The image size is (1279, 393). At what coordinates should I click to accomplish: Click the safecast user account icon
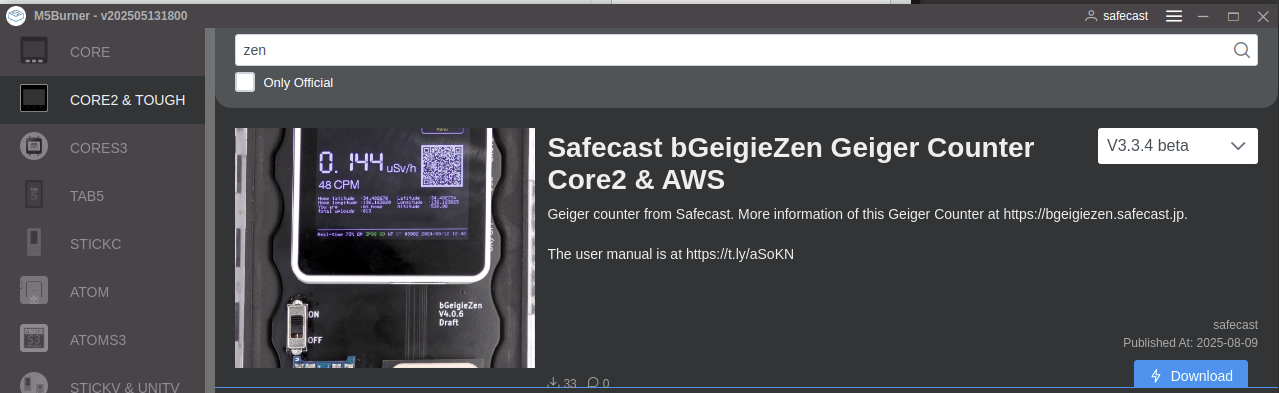pyautogui.click(x=1091, y=16)
